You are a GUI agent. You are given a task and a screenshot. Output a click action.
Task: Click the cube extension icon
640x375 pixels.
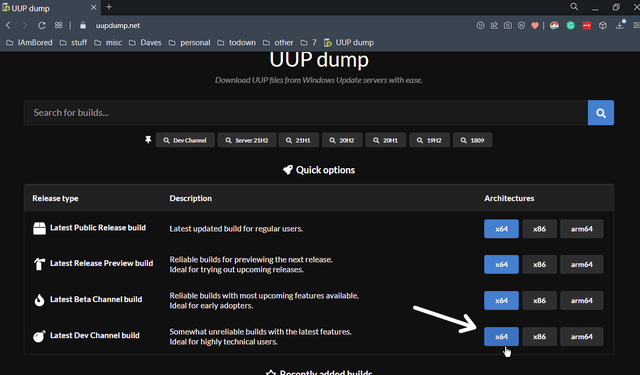(x=602, y=25)
